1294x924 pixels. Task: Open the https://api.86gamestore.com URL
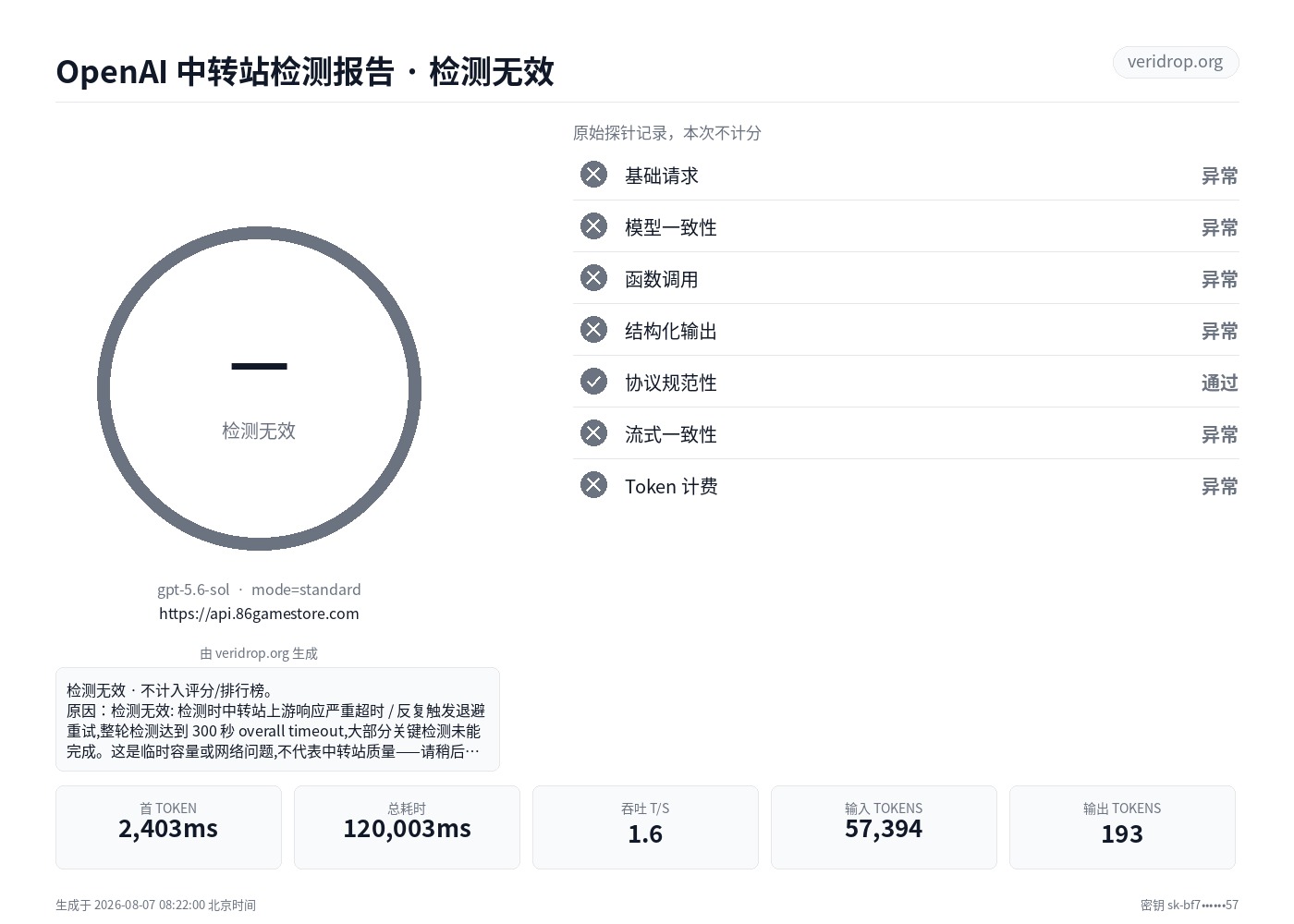(259, 614)
